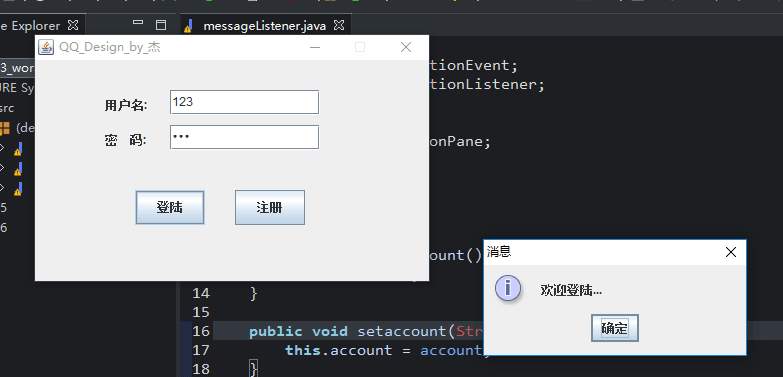Focus the 密码 password input field
The width and height of the screenshot is (783, 377).
coord(244,137)
